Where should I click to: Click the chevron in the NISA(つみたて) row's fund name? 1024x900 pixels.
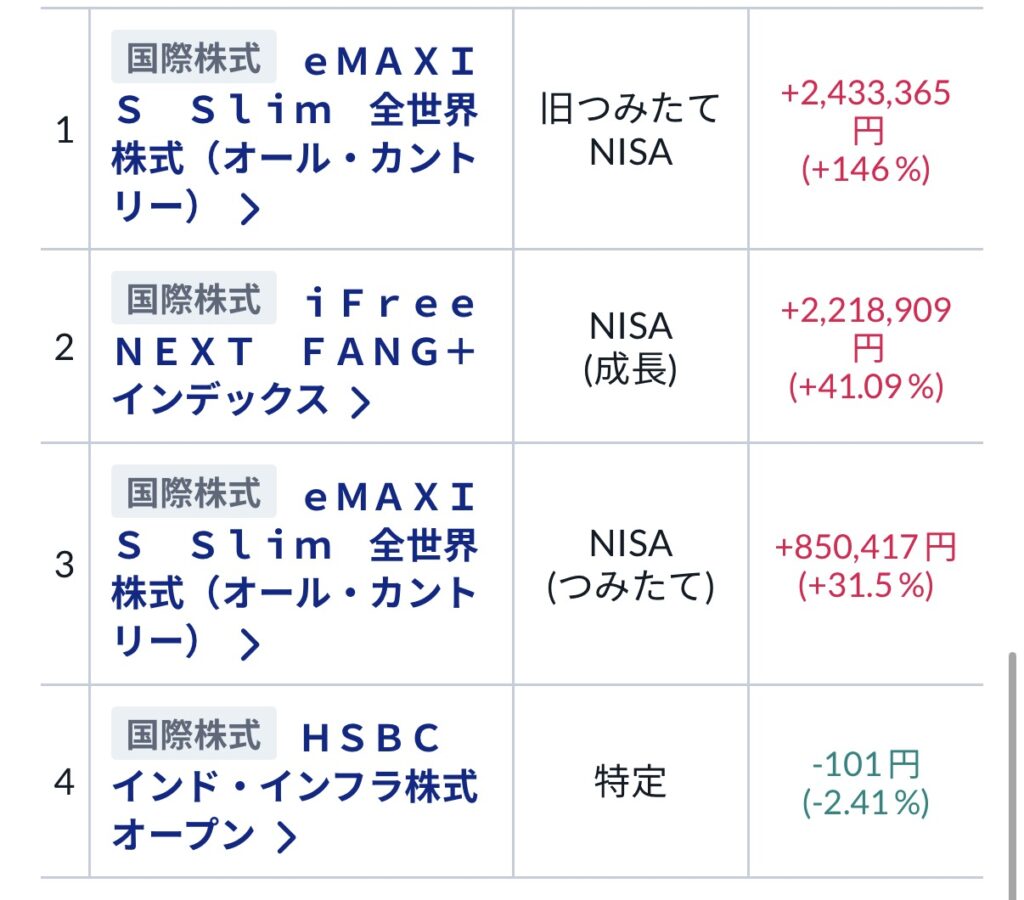click(x=250, y=645)
